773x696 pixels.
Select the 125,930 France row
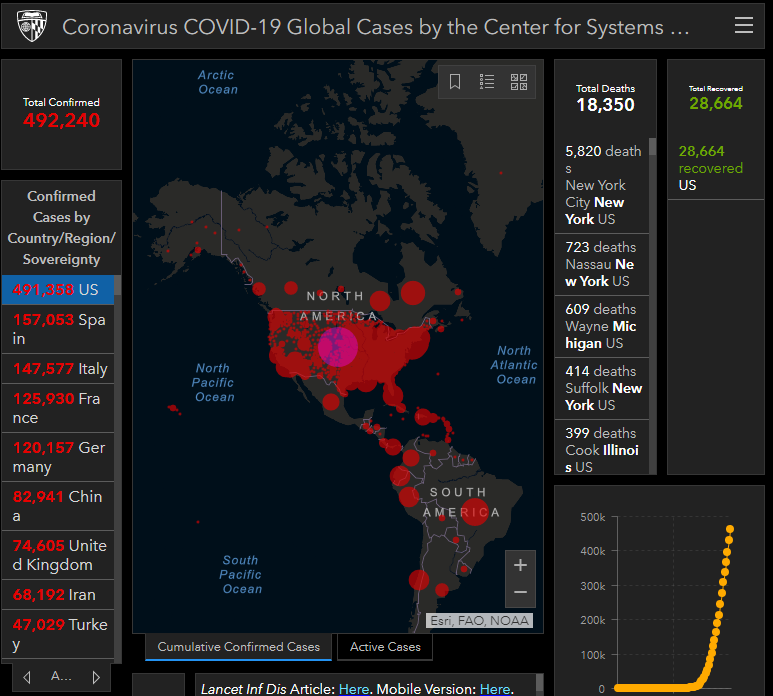click(58, 408)
